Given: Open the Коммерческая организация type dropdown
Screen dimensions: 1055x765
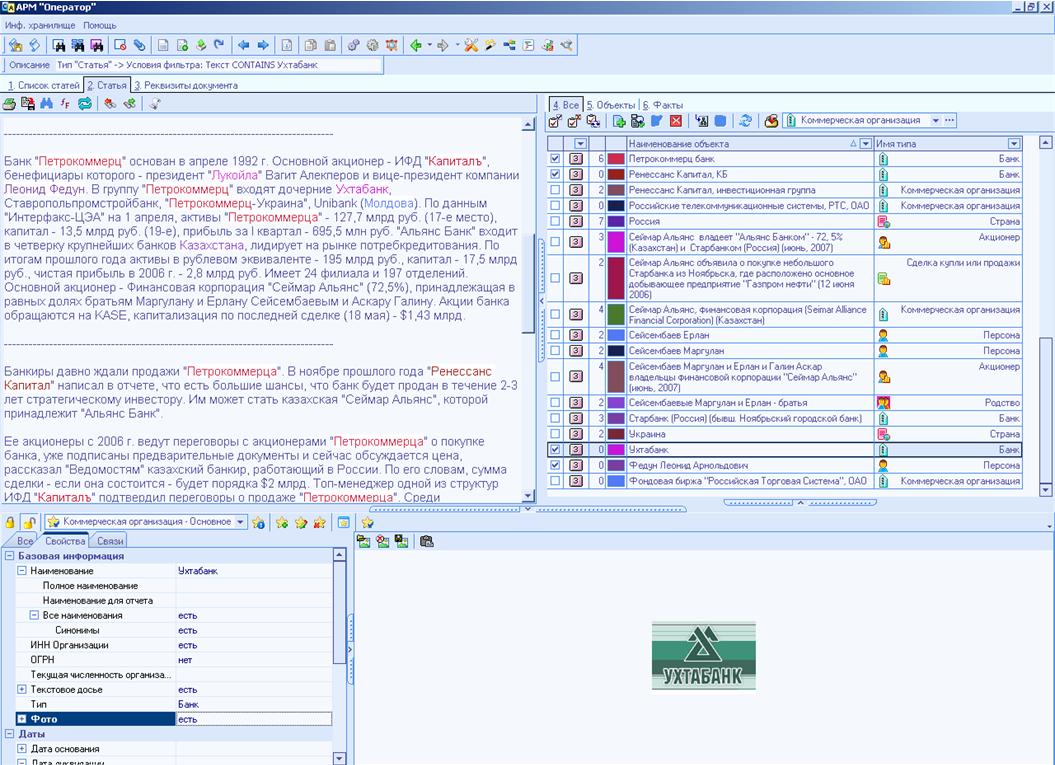Looking at the screenshot, I should (x=935, y=120).
